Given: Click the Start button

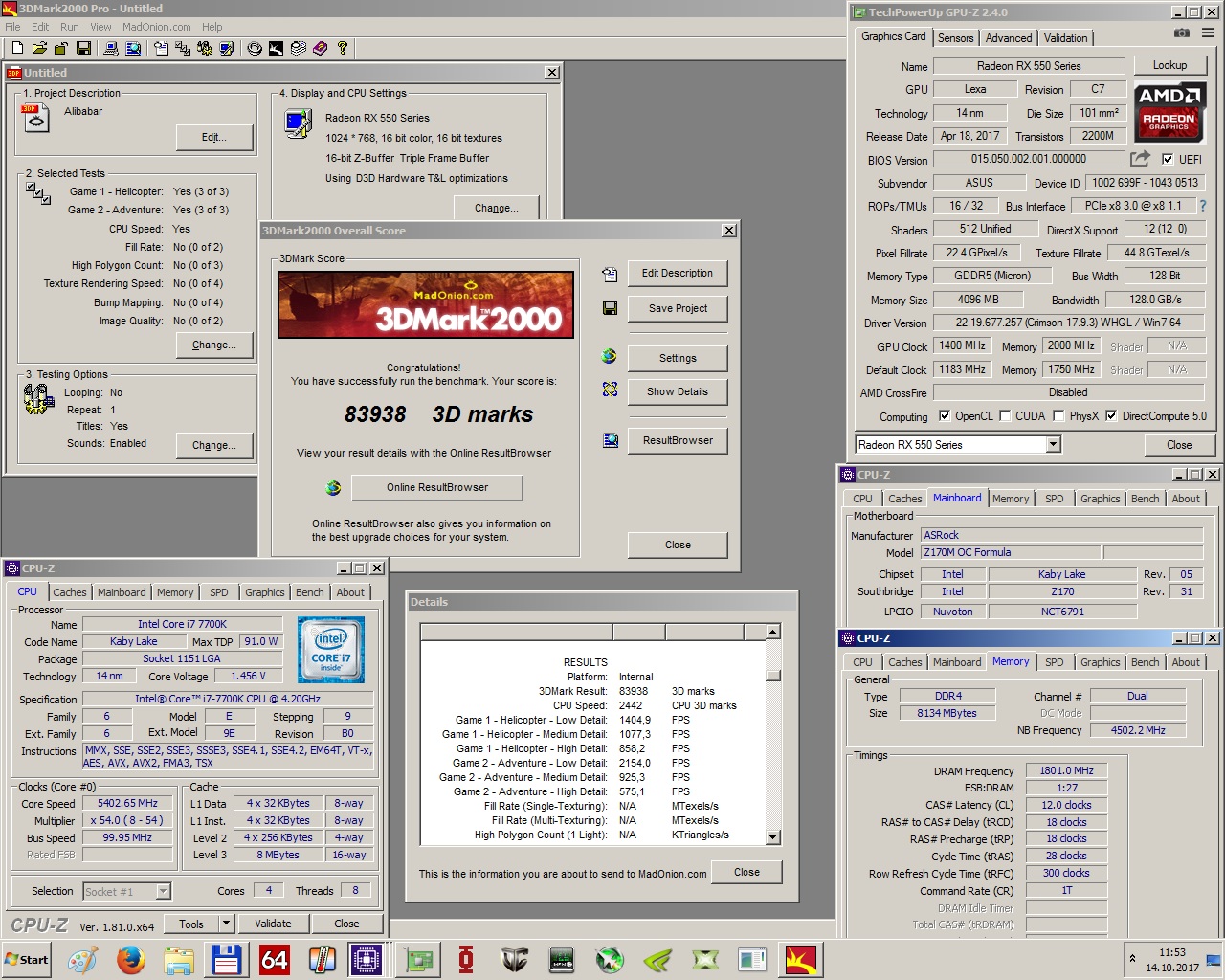Looking at the screenshot, I should point(27,959).
